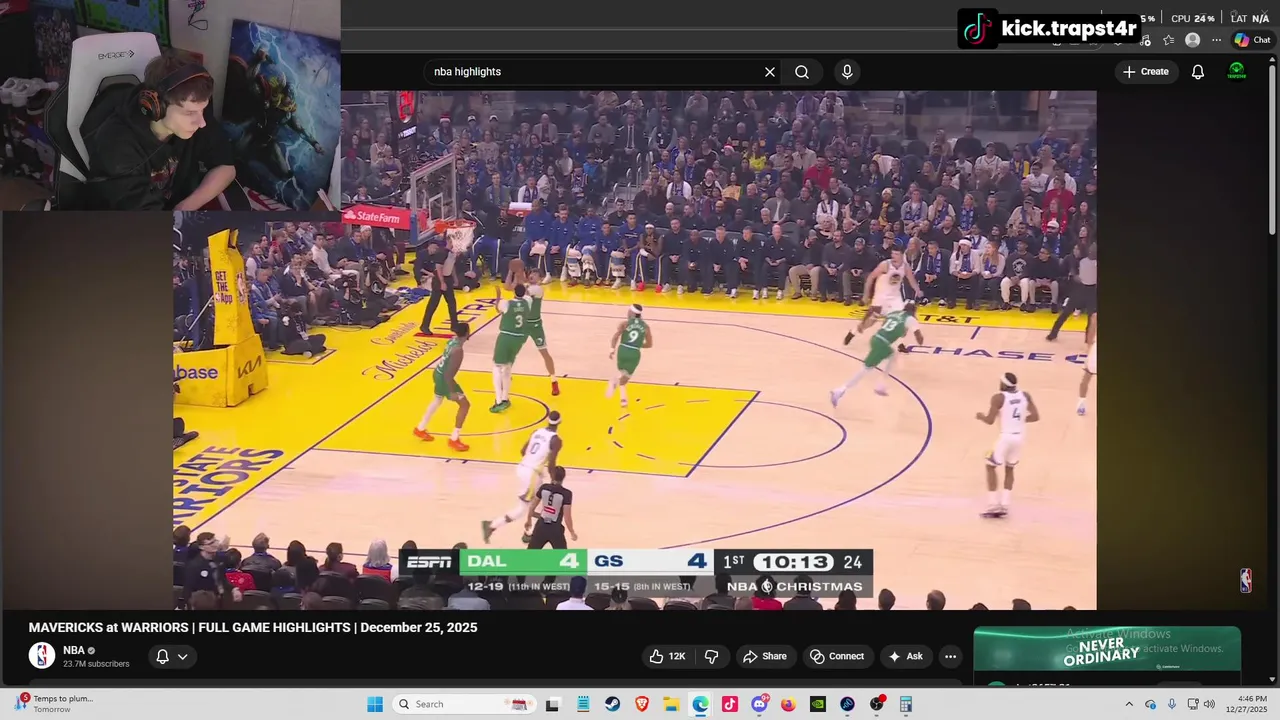Click the Windows taskbar Search box

click(x=464, y=704)
